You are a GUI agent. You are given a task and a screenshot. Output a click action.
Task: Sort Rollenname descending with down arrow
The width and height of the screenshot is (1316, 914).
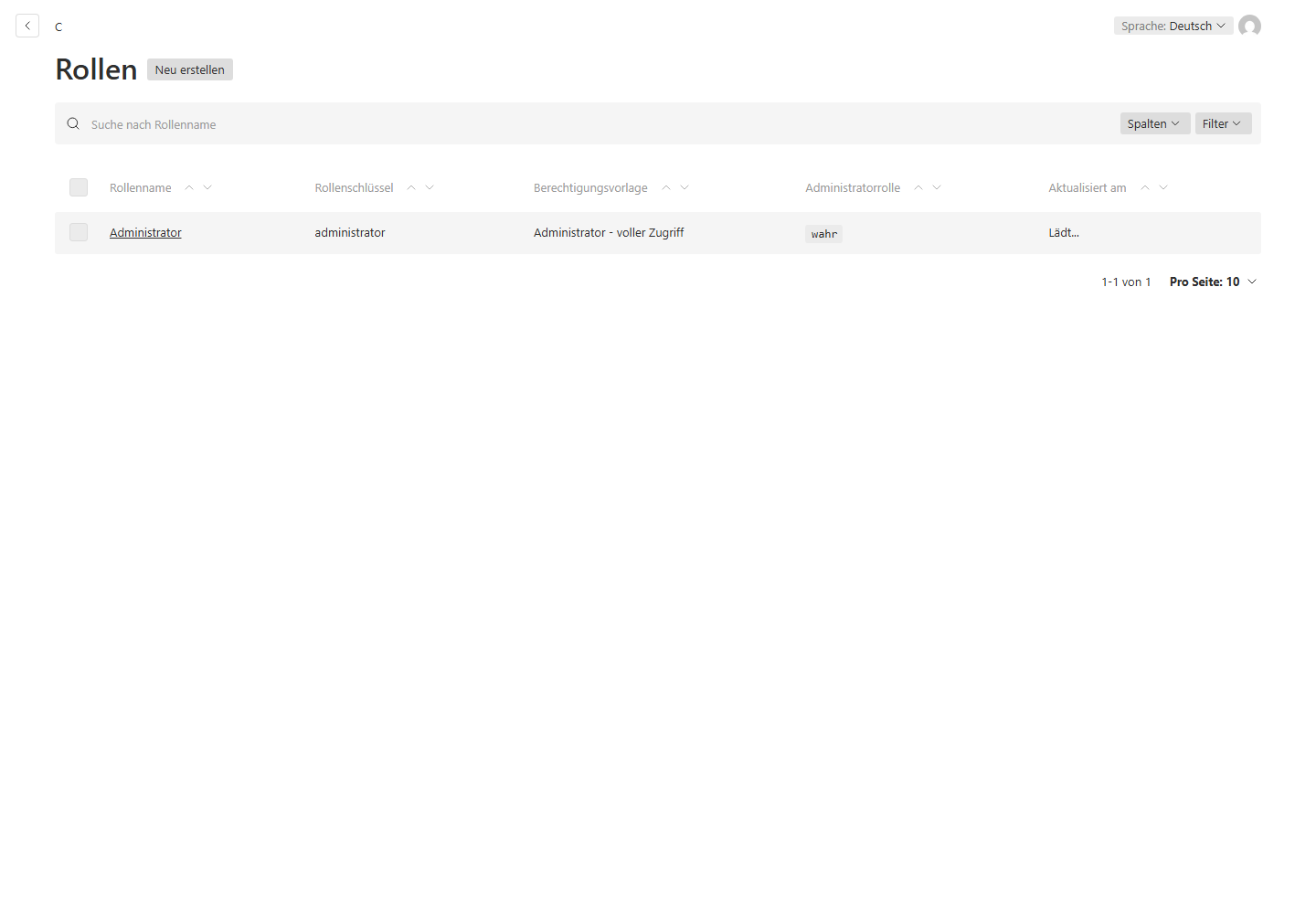207,187
